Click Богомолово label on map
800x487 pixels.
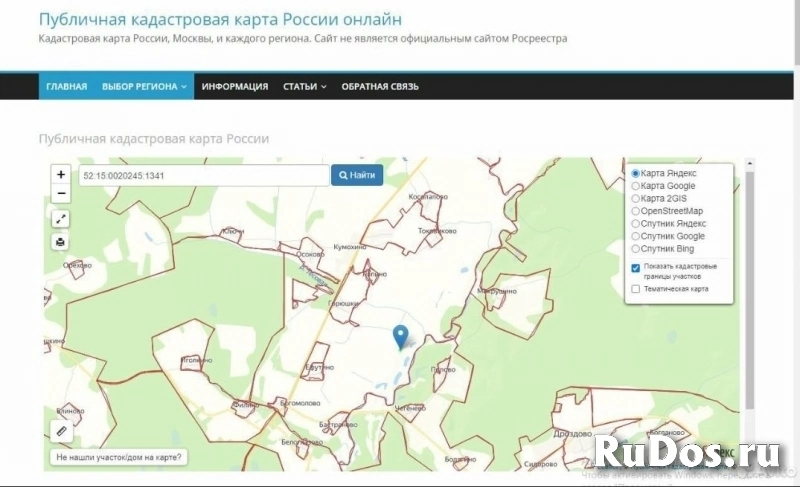301,403
